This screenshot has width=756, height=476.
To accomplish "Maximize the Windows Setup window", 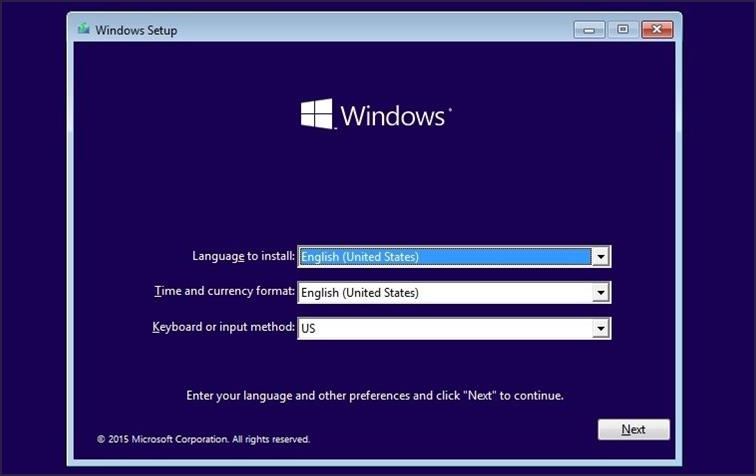I will click(x=622, y=29).
